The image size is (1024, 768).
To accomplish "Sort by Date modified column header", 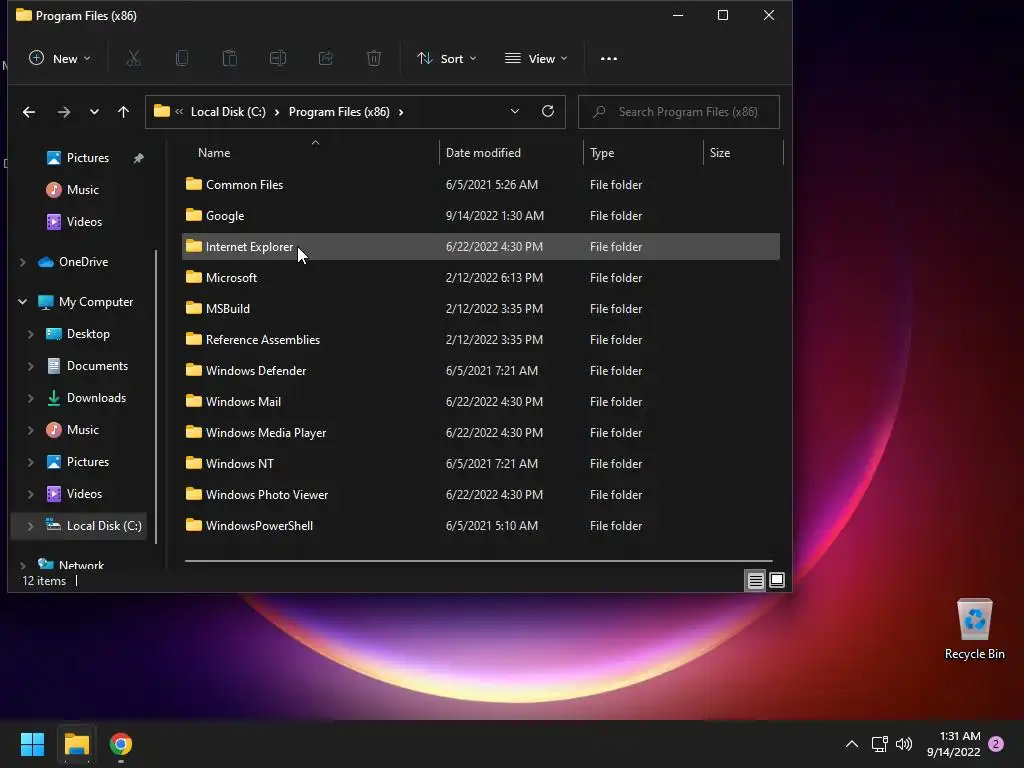I will [511, 153].
